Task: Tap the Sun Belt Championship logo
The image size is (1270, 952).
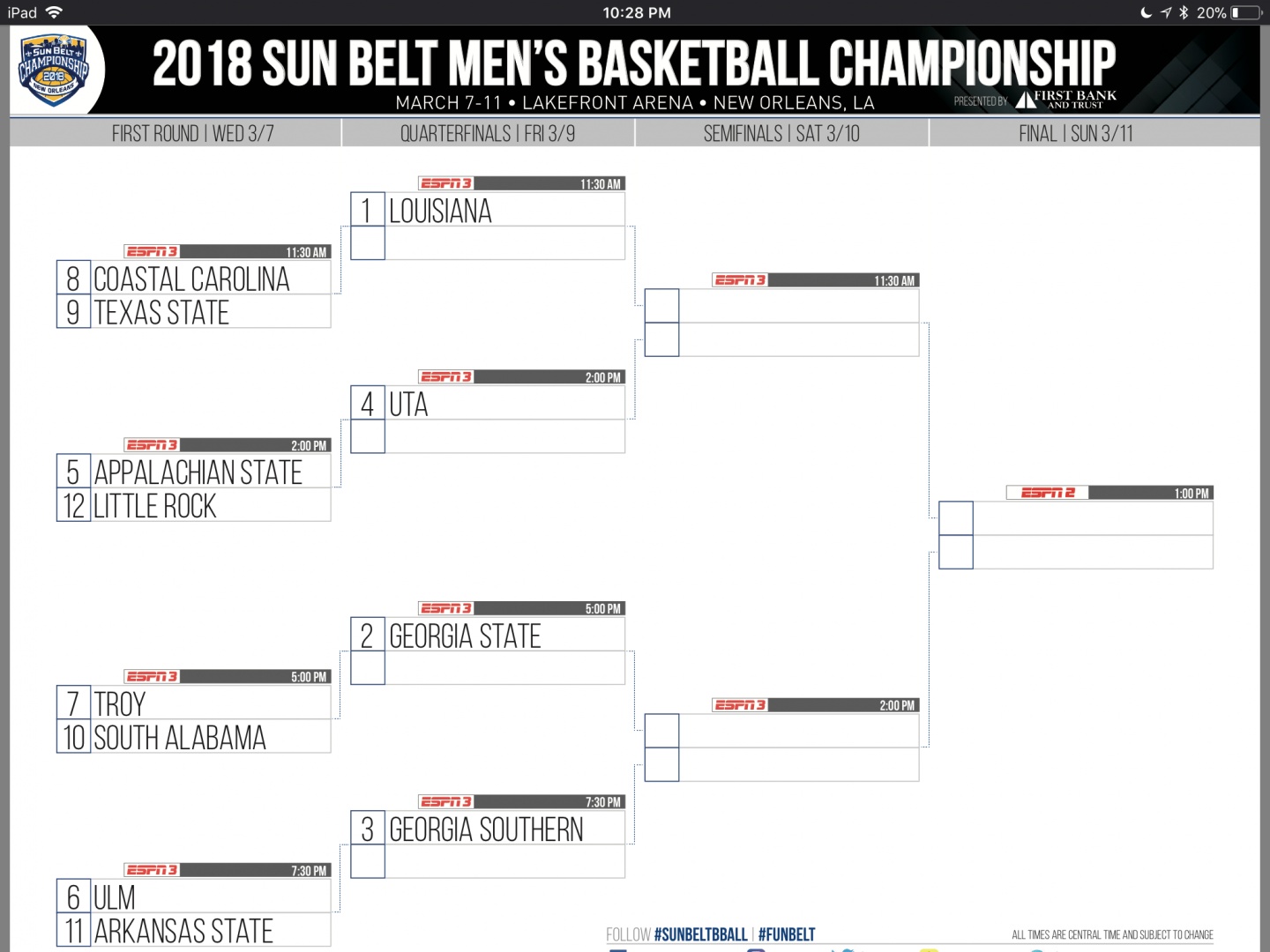Action: click(54, 70)
